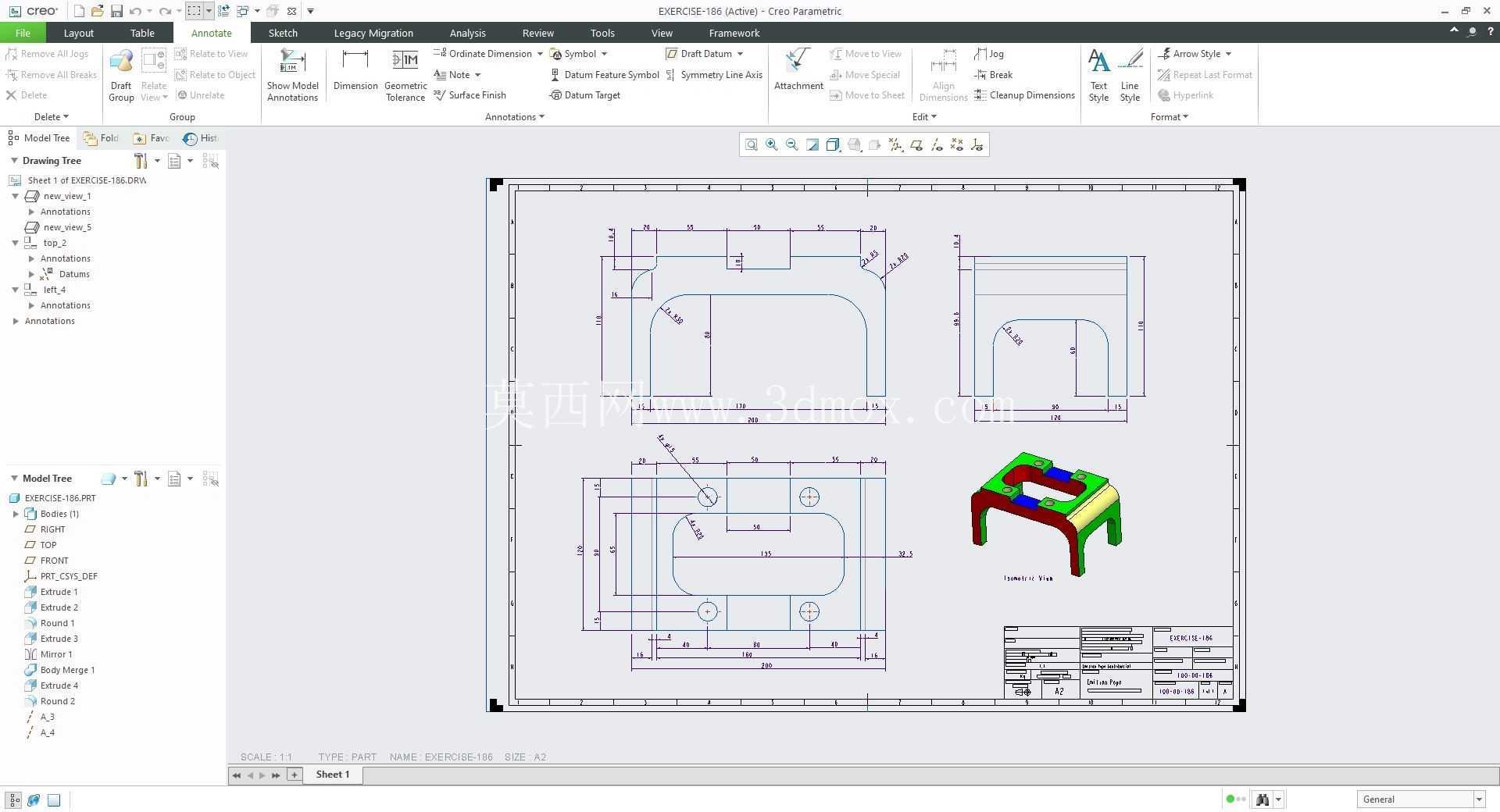Image resolution: width=1500 pixels, height=812 pixels.
Task: Open the Legacy Migration tab
Action: pos(373,33)
